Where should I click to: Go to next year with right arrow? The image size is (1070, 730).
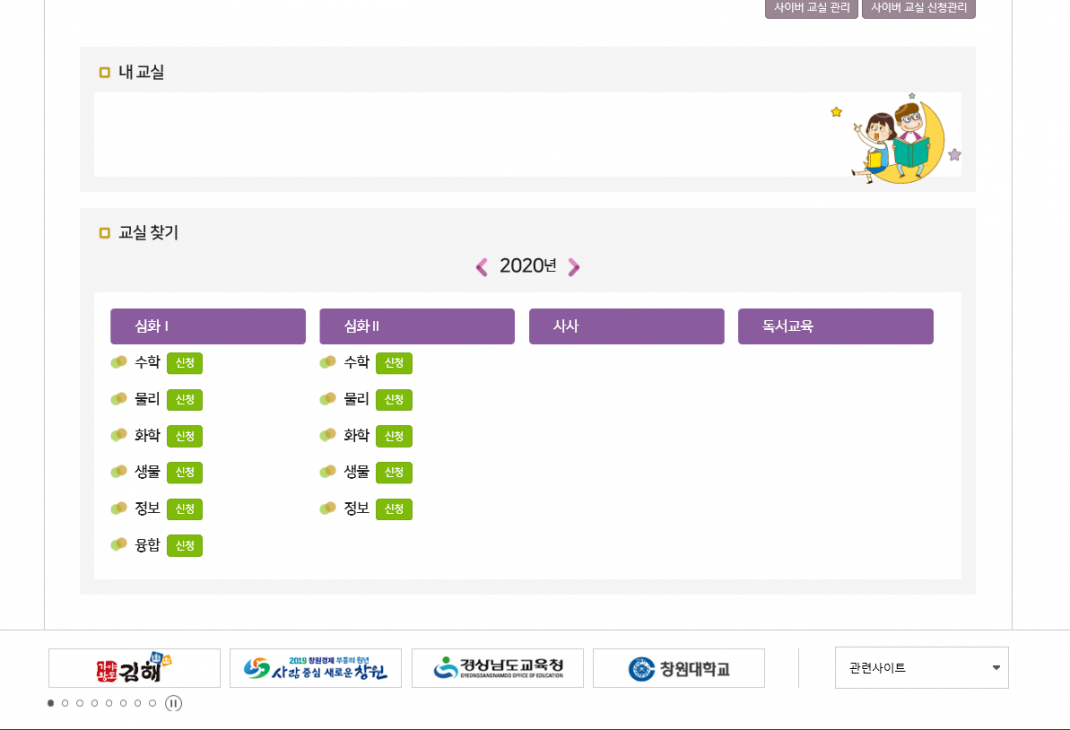click(574, 267)
